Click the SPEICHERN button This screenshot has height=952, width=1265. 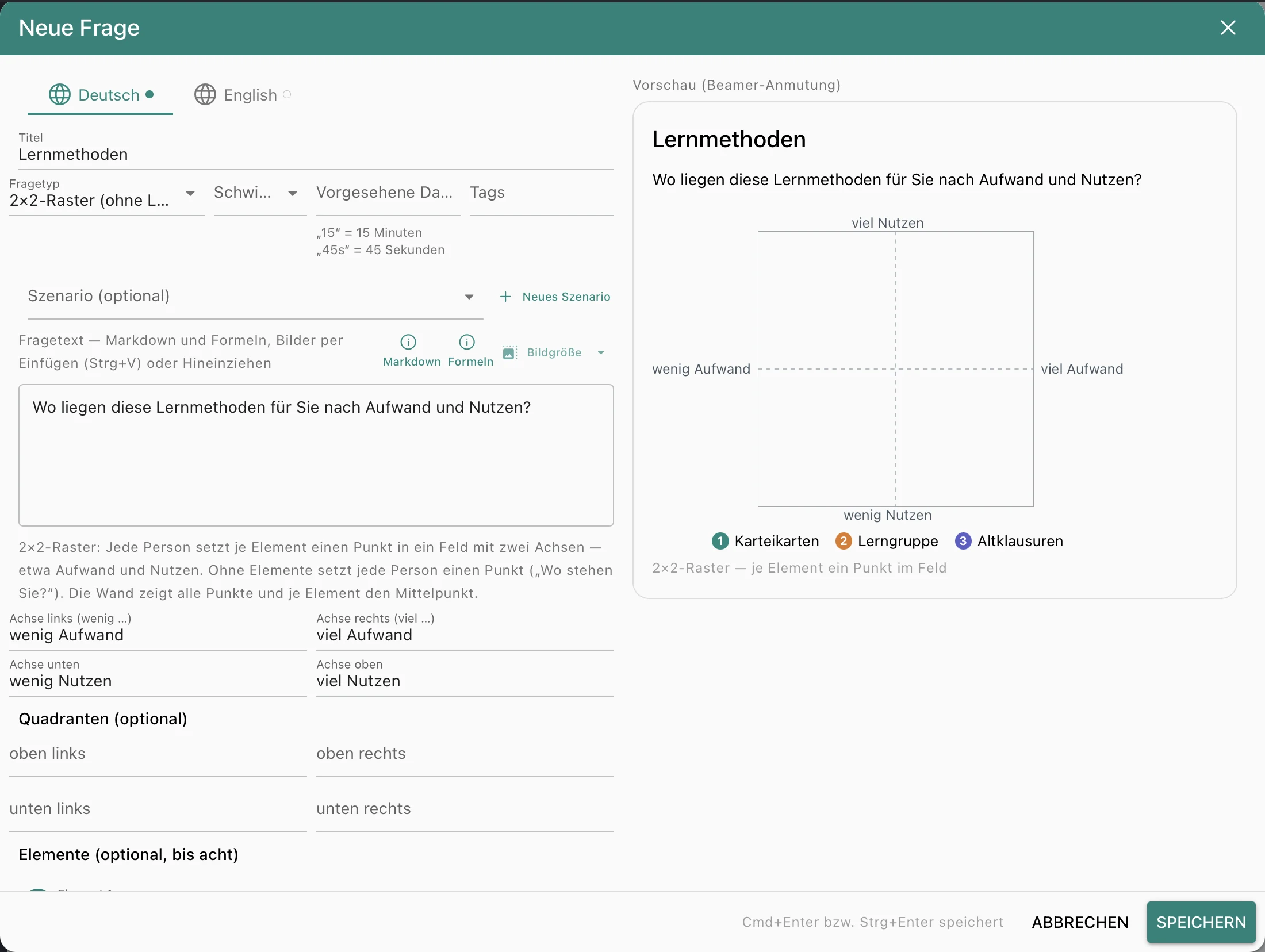pos(1201,922)
